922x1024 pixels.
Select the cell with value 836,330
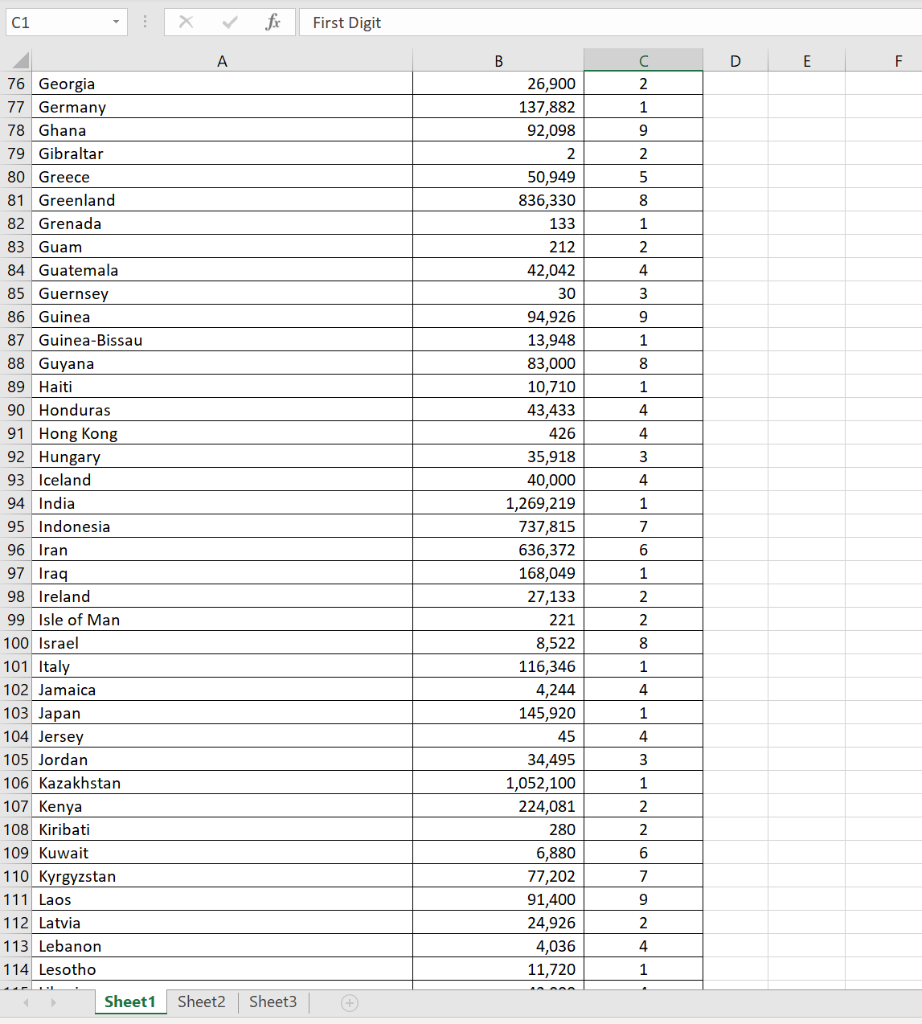[498, 200]
